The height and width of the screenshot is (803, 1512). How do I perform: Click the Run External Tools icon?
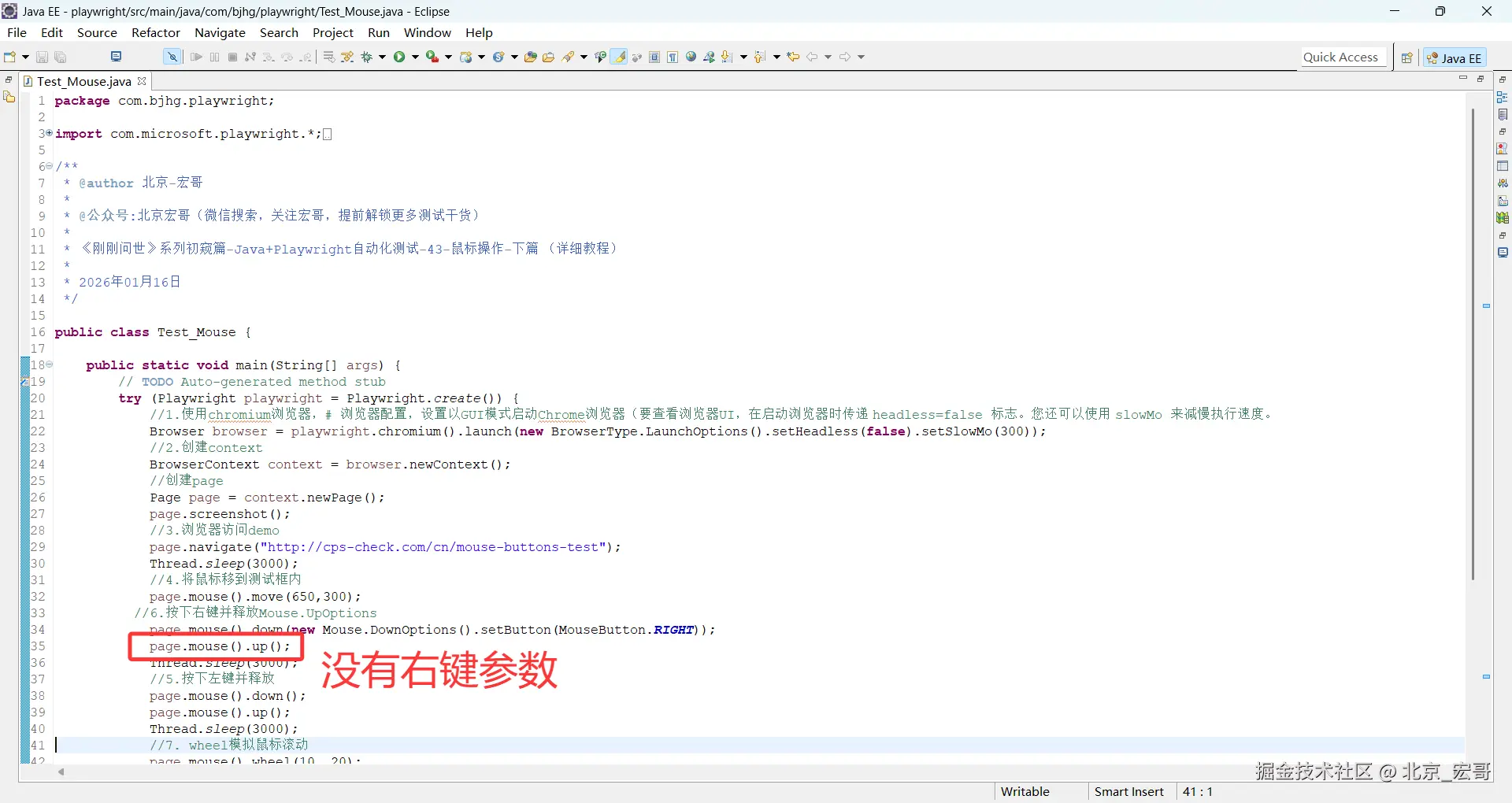tap(432, 57)
